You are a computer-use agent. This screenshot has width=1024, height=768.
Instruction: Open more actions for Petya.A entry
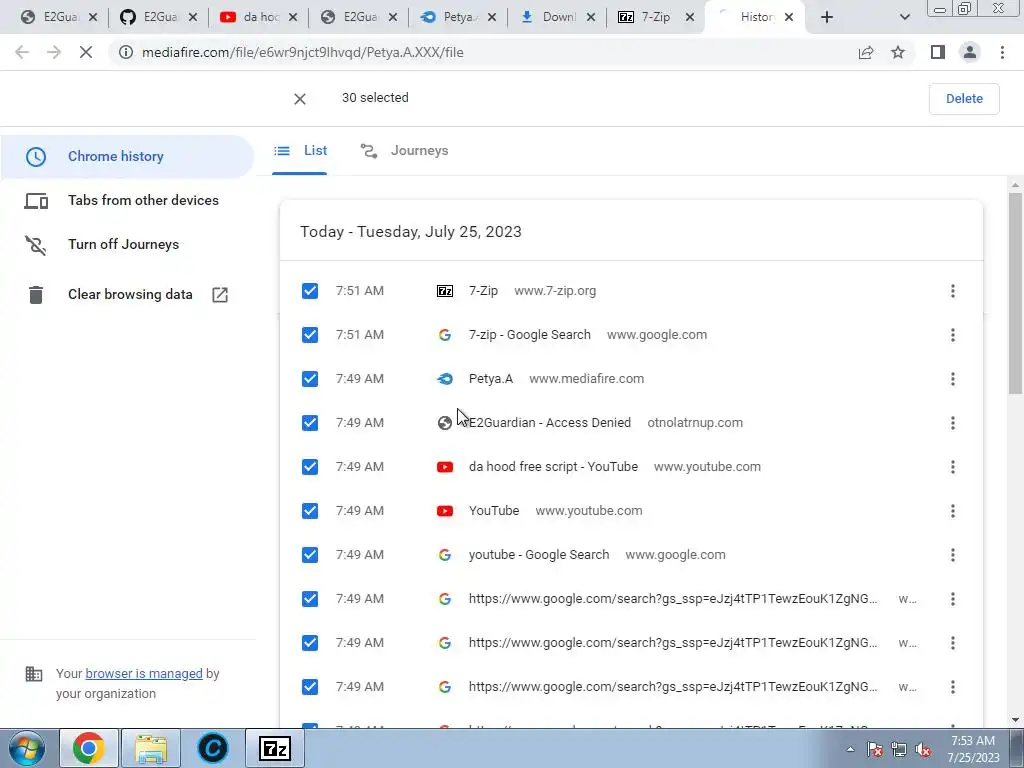tap(953, 379)
